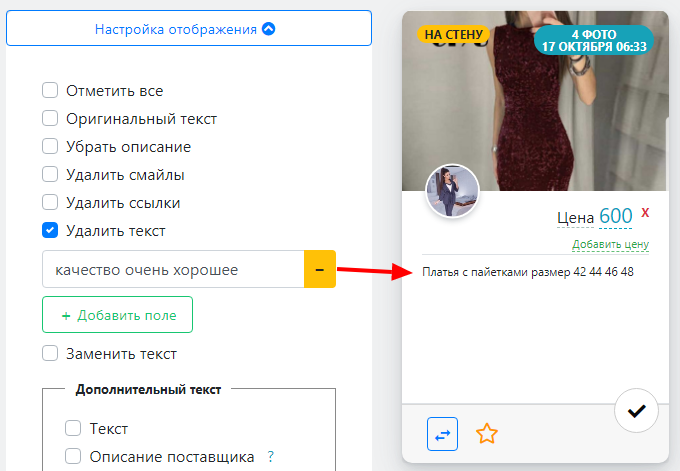Check the Оригинальный текст option
Screen dimensions: 680x471
coord(50,119)
